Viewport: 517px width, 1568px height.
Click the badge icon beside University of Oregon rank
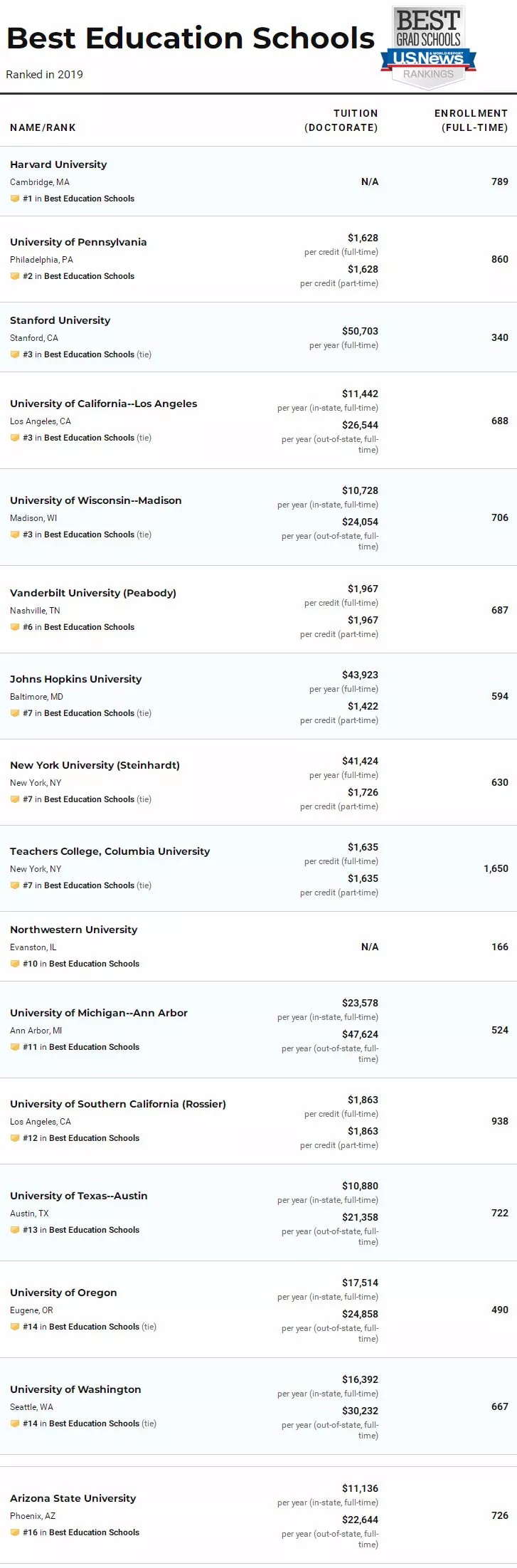click(15, 1327)
